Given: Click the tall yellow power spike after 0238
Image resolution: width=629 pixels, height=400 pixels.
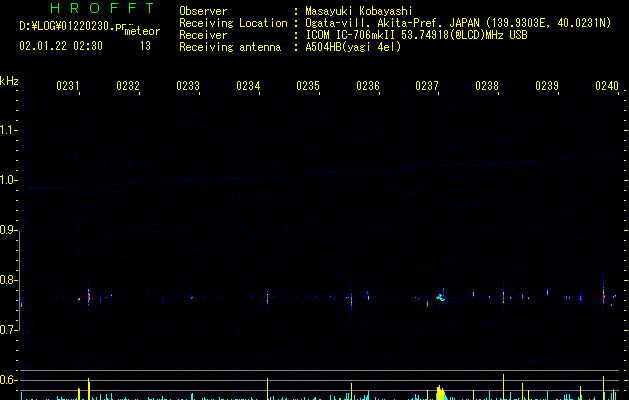Looking at the screenshot, I should coord(503,387).
